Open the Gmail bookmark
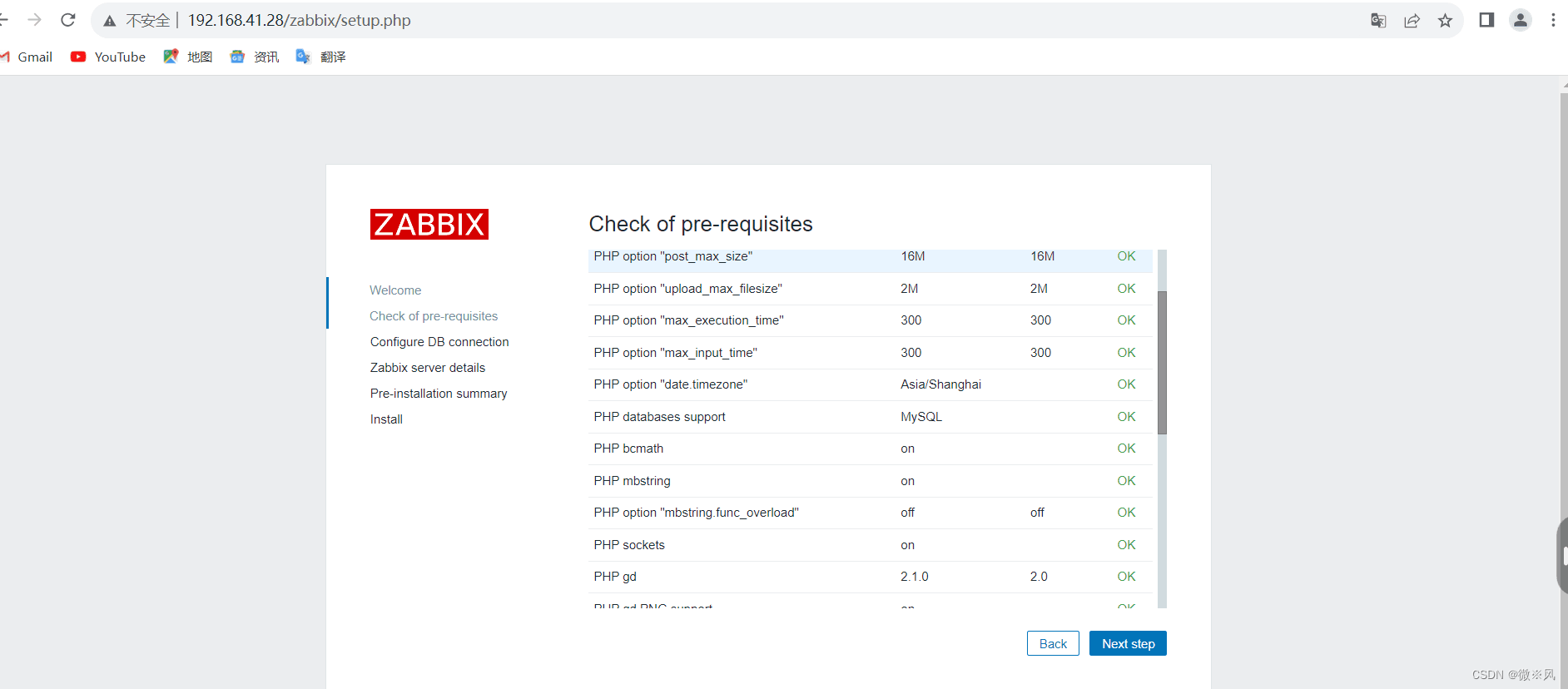Image resolution: width=1568 pixels, height=689 pixels. click(27, 57)
